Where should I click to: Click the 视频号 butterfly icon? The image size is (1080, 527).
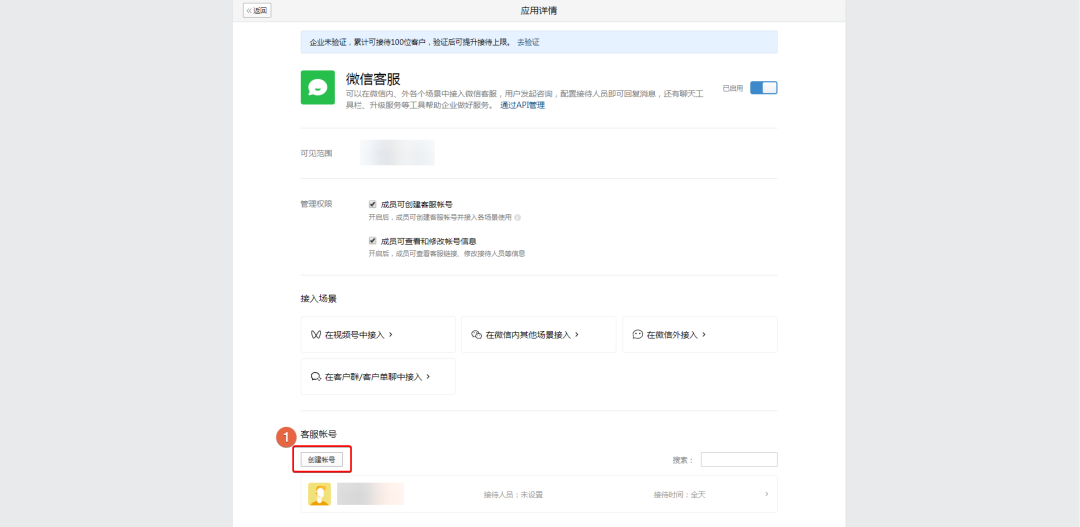pyautogui.click(x=316, y=335)
